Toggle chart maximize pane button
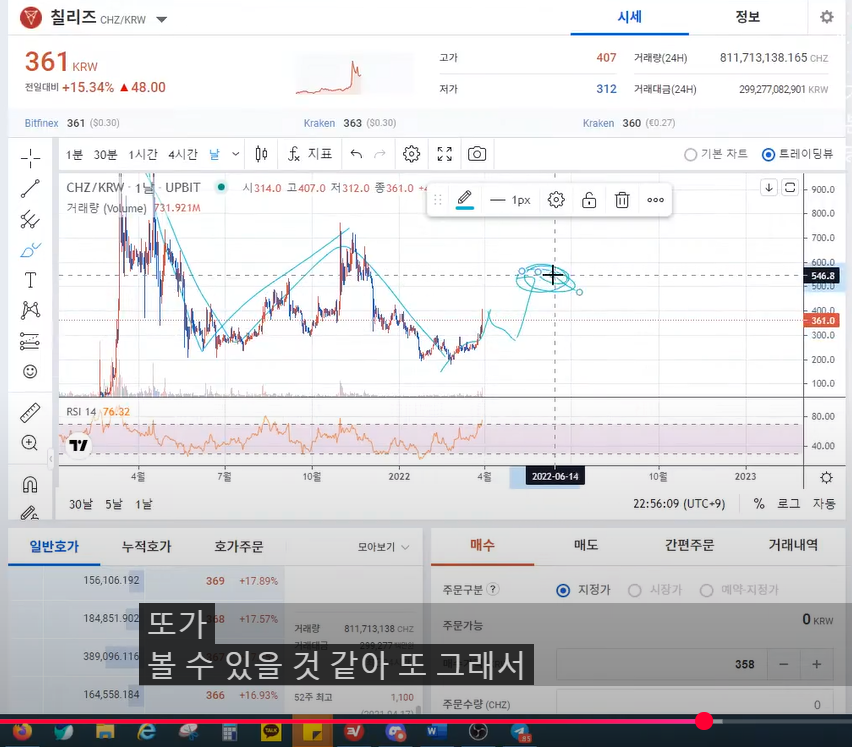The width and height of the screenshot is (852, 747). coord(790,188)
